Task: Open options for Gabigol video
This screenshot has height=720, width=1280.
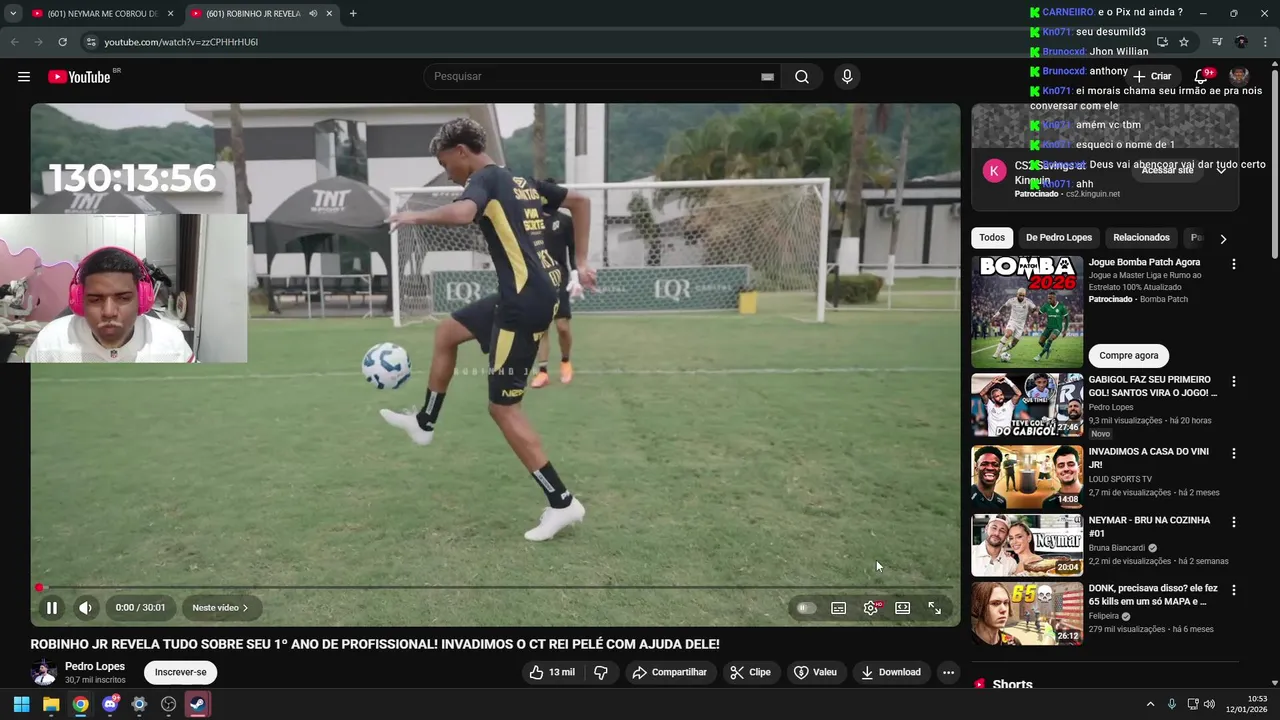Action: click(x=1233, y=381)
